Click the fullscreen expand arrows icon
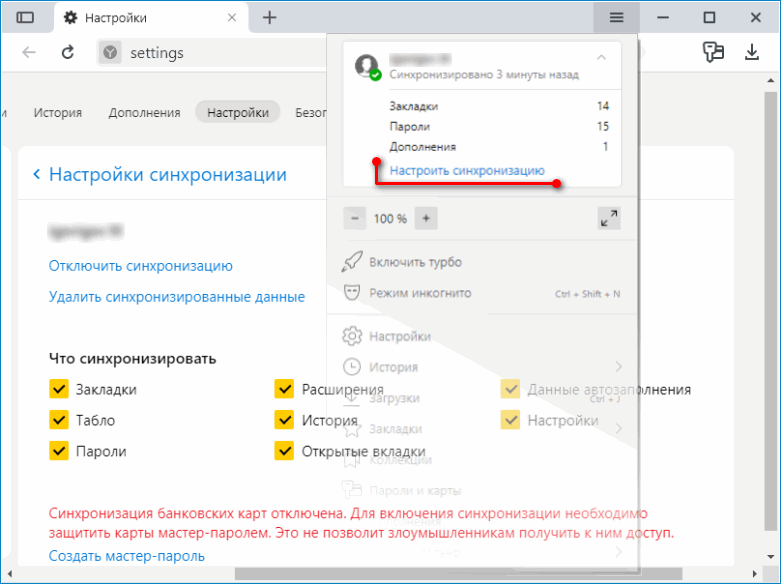Image resolution: width=781 pixels, height=584 pixels. point(607,218)
